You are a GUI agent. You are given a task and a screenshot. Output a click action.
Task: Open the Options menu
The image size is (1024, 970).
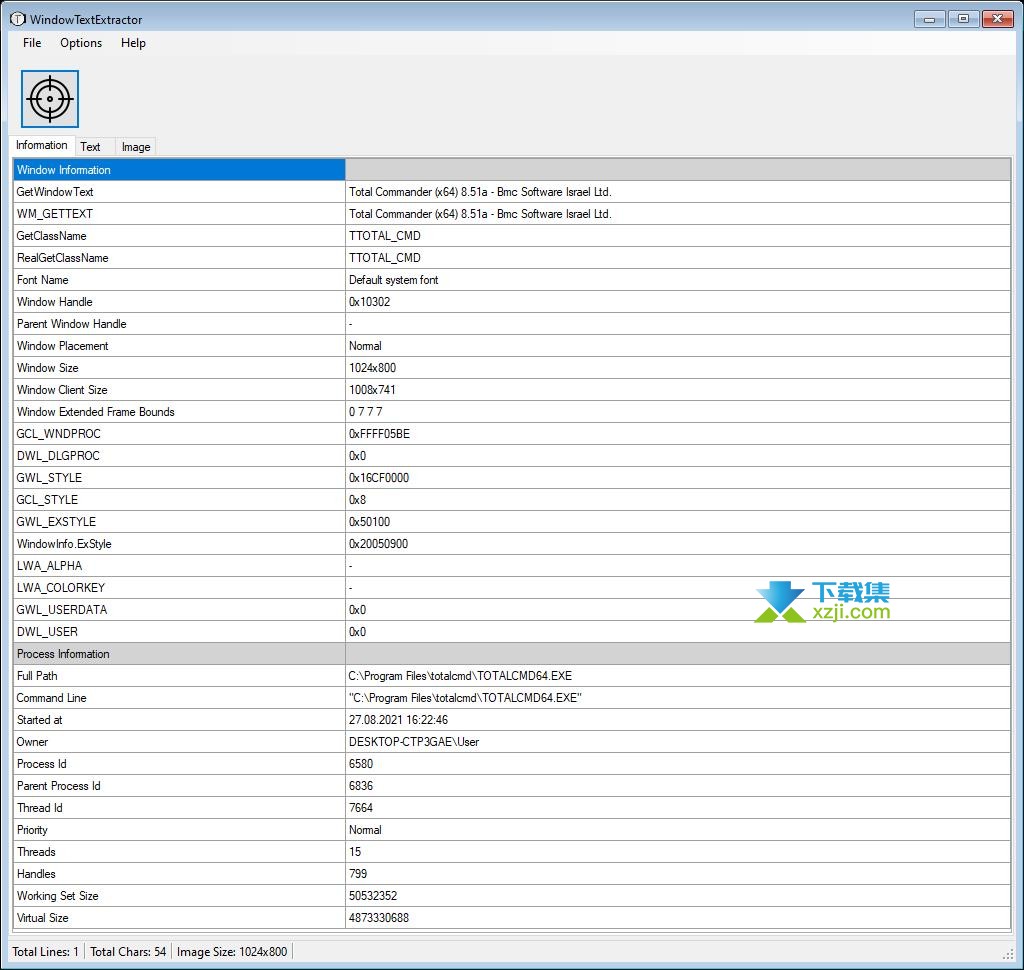click(x=81, y=43)
